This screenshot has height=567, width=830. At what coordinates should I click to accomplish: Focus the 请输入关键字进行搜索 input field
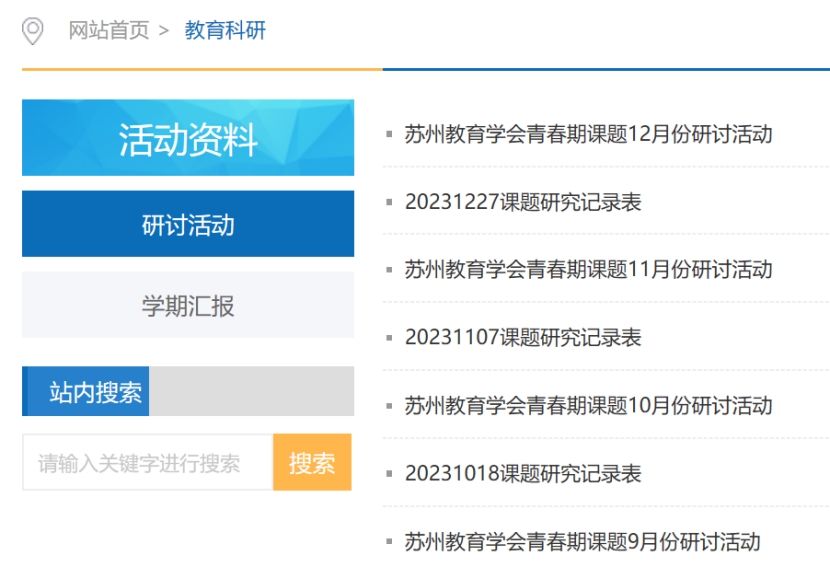pyautogui.click(x=148, y=462)
